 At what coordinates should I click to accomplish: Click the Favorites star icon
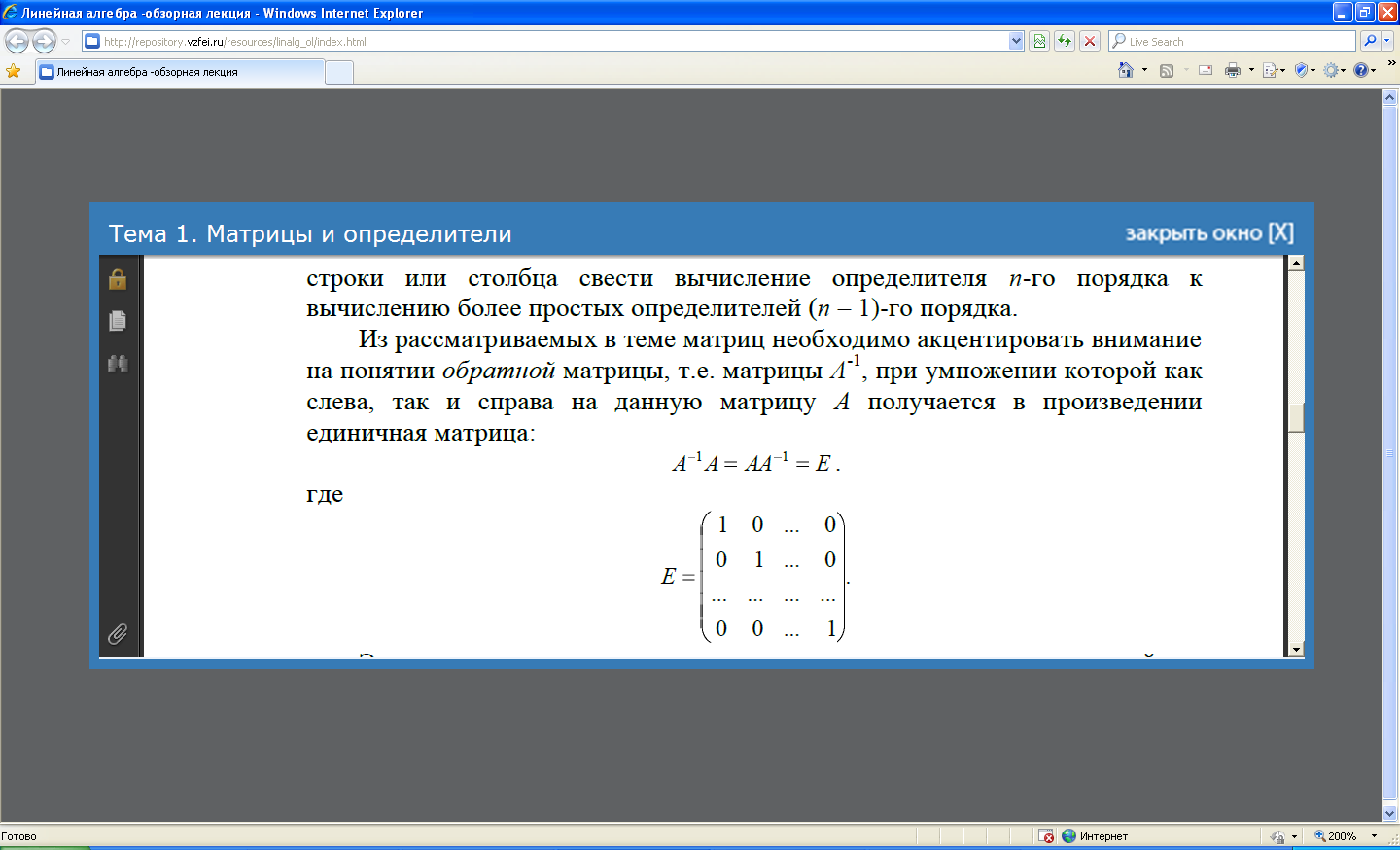pyautogui.click(x=14, y=71)
